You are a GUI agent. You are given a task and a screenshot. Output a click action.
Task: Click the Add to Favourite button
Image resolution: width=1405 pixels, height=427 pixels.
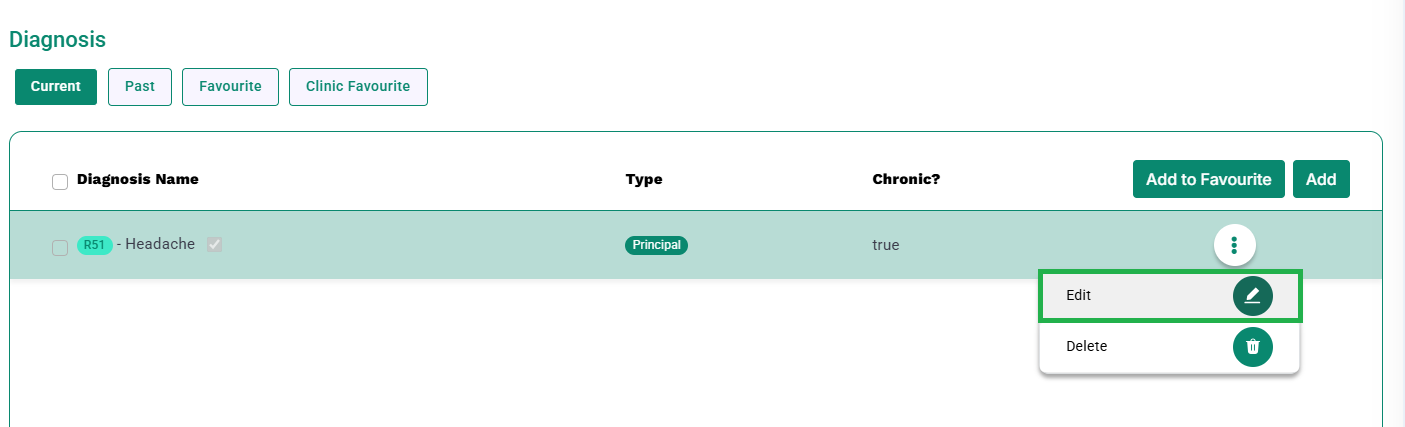[x=1208, y=179]
